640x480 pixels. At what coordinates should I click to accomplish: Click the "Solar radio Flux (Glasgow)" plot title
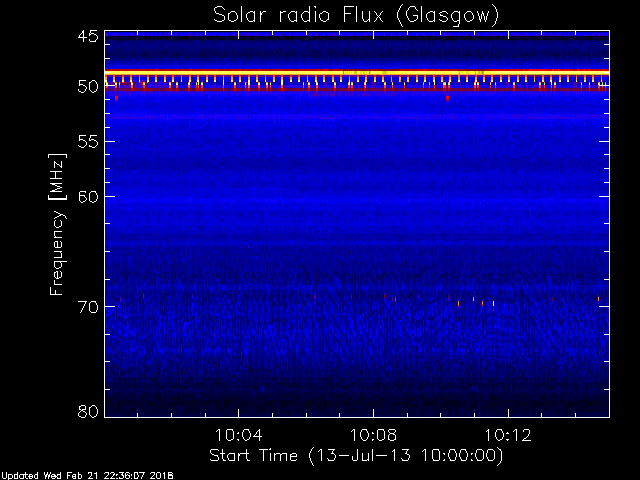pyautogui.click(x=355, y=15)
